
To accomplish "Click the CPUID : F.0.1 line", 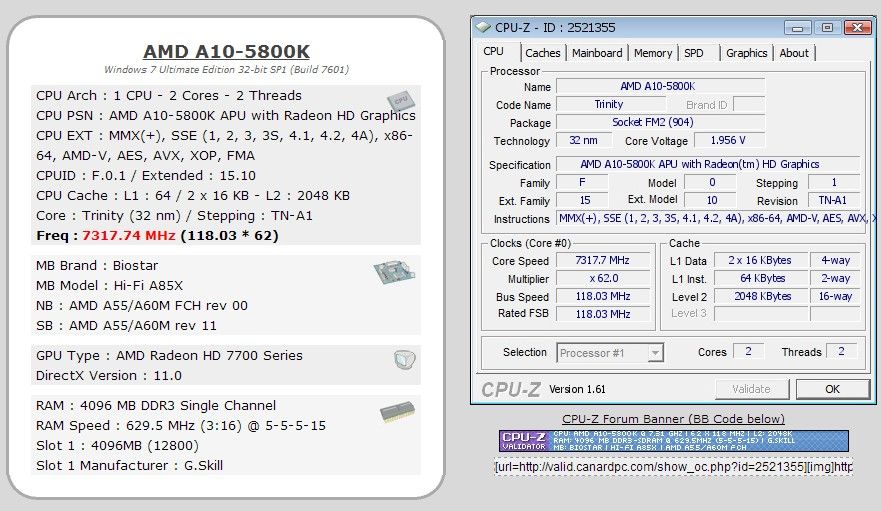I will click(x=146, y=175).
